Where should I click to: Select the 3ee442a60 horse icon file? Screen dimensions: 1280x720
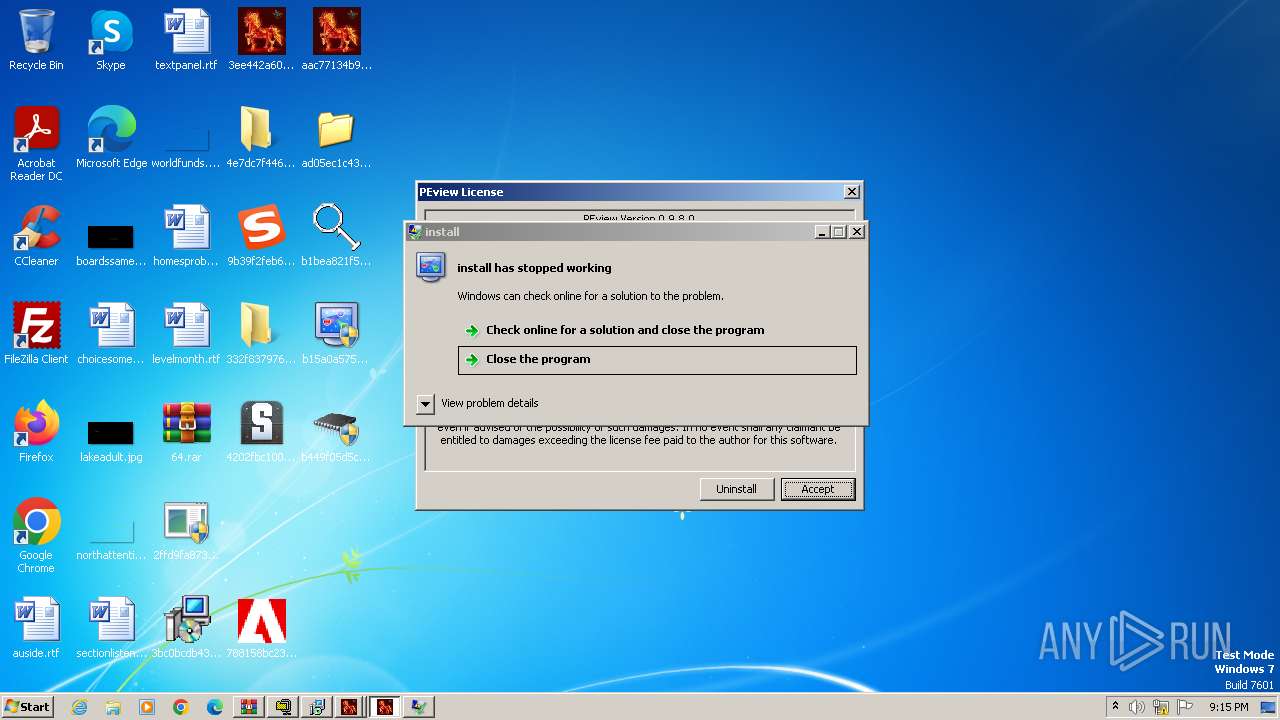point(261,40)
